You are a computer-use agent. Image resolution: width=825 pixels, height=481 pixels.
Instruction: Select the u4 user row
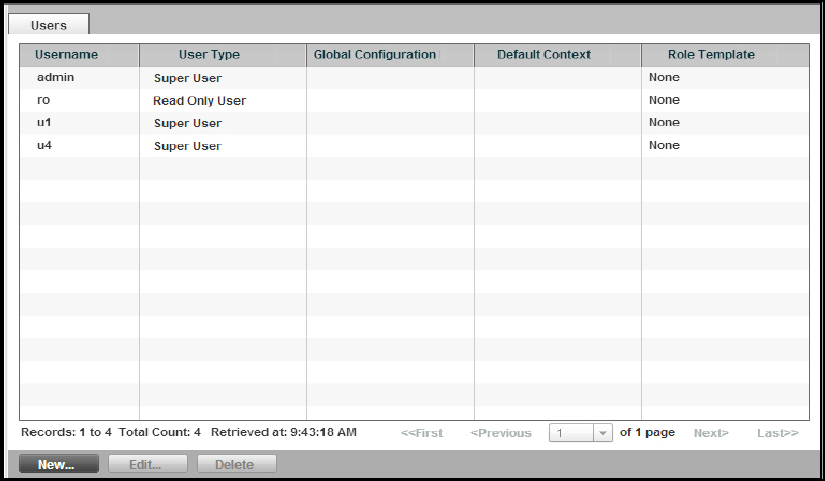point(45,146)
